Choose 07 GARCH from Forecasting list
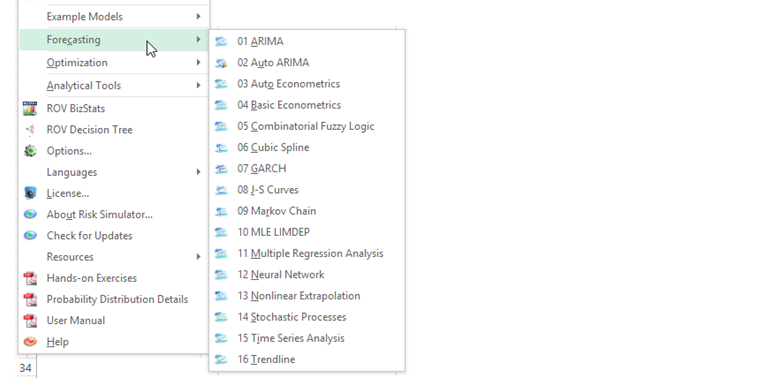Image resolution: width=773 pixels, height=381 pixels. [307, 169]
